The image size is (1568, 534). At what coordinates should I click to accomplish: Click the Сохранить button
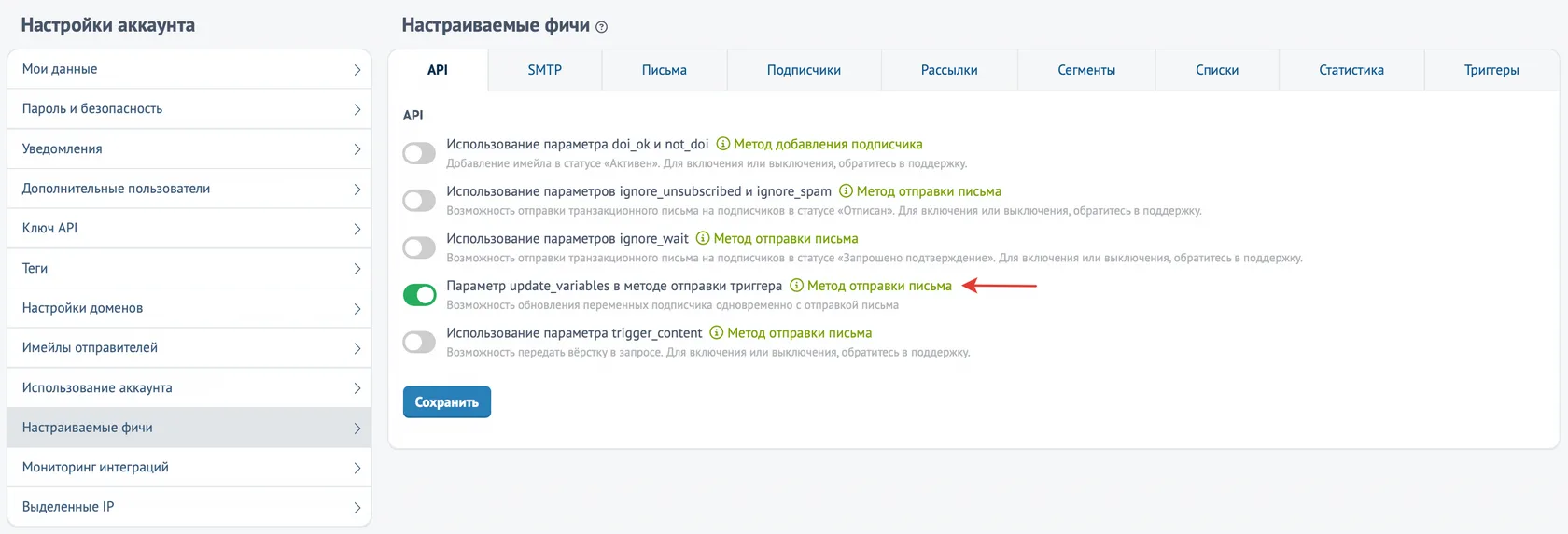tap(447, 402)
